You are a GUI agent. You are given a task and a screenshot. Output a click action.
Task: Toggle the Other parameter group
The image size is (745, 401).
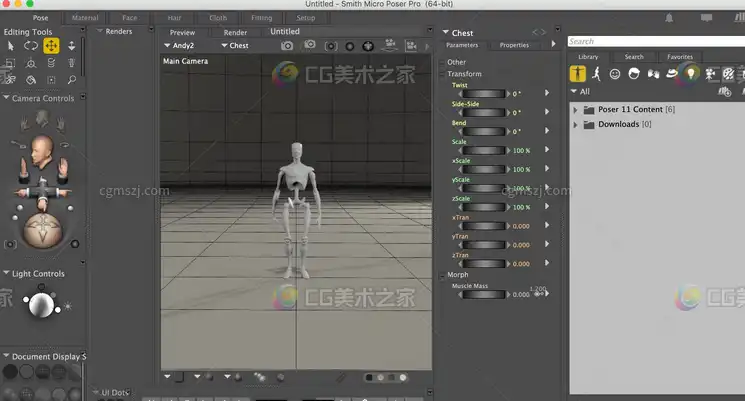click(x=444, y=62)
